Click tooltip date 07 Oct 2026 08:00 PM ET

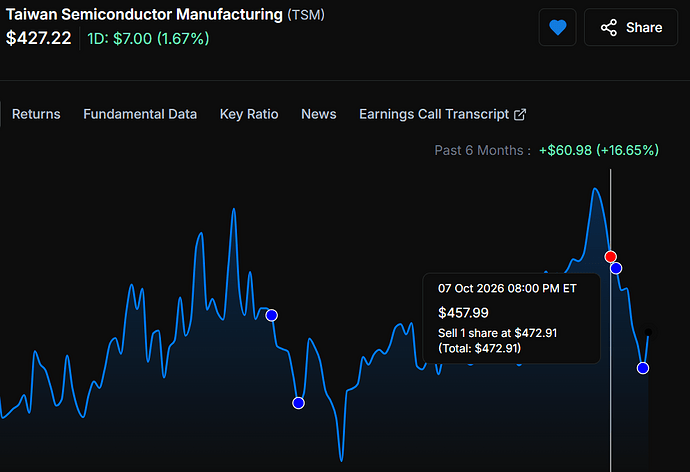click(x=507, y=289)
